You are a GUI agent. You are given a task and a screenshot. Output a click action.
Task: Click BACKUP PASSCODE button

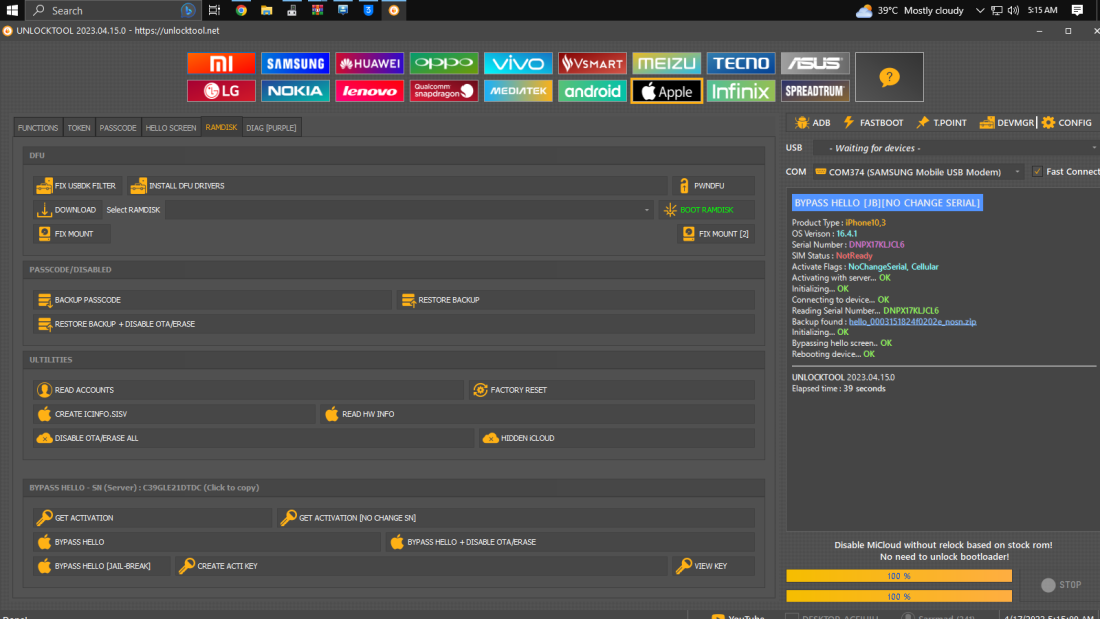212,300
